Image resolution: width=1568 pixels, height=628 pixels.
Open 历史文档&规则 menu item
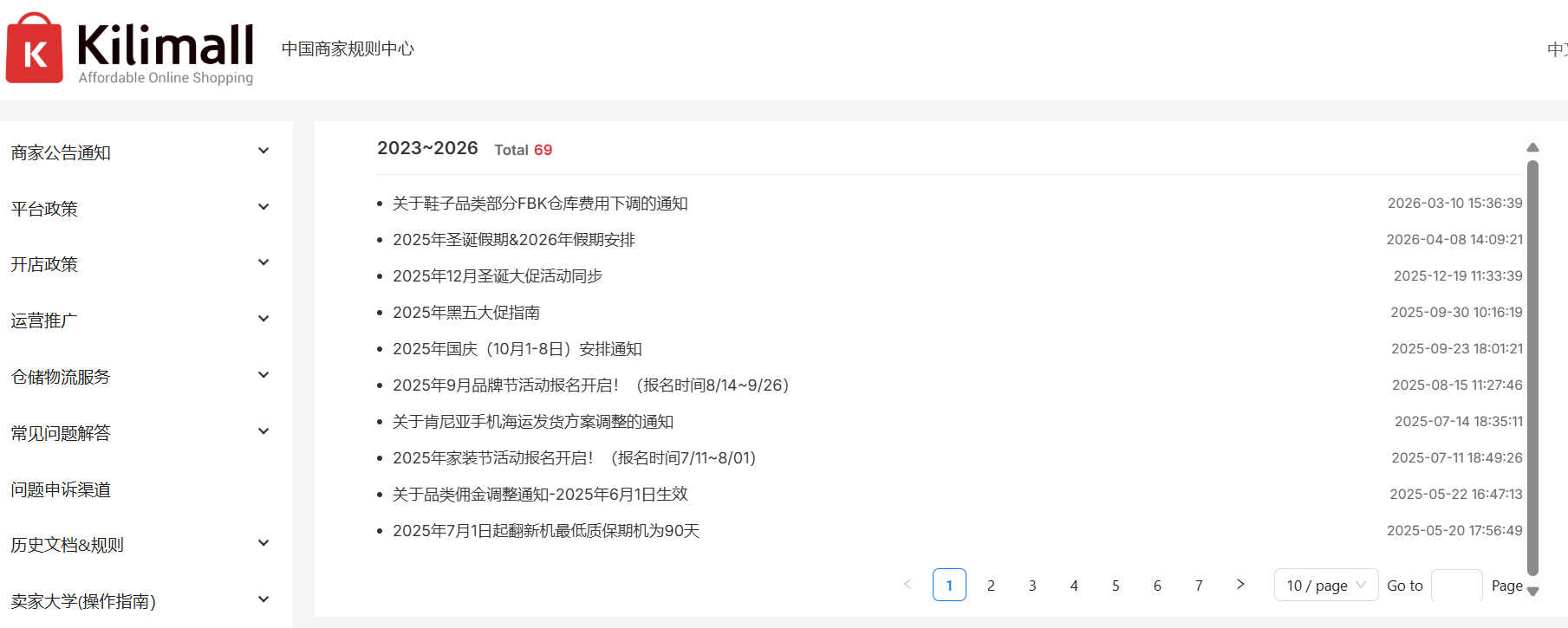(67, 545)
